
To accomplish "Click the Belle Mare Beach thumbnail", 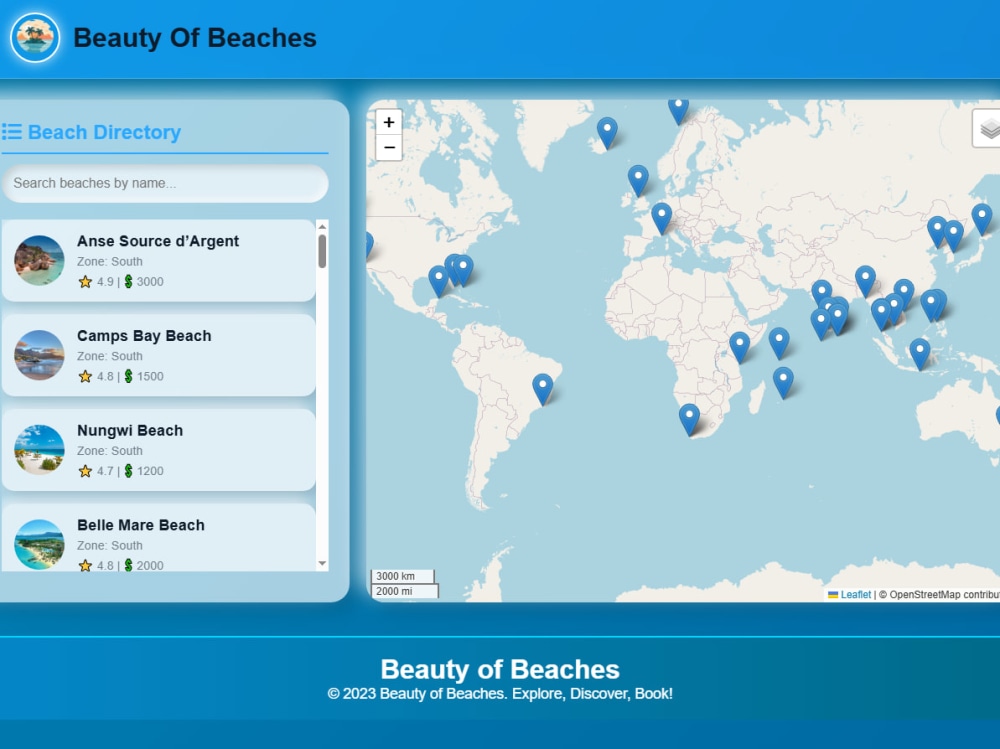I will [x=40, y=544].
